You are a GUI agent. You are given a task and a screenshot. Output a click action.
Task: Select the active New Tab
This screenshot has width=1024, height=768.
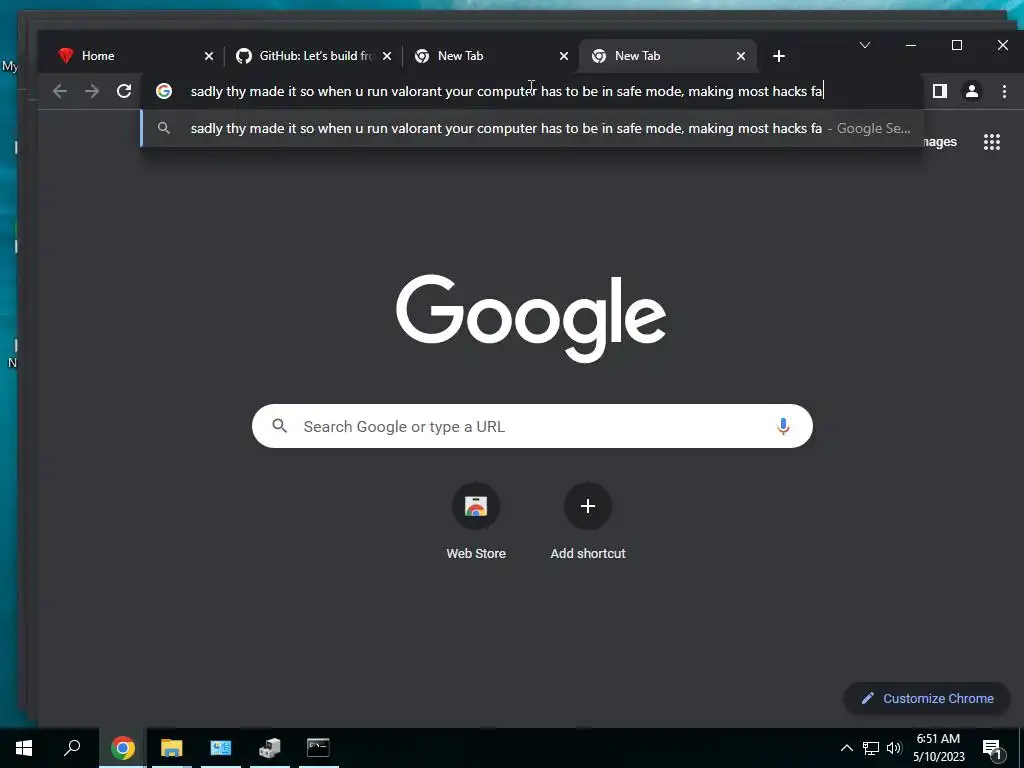(x=667, y=56)
